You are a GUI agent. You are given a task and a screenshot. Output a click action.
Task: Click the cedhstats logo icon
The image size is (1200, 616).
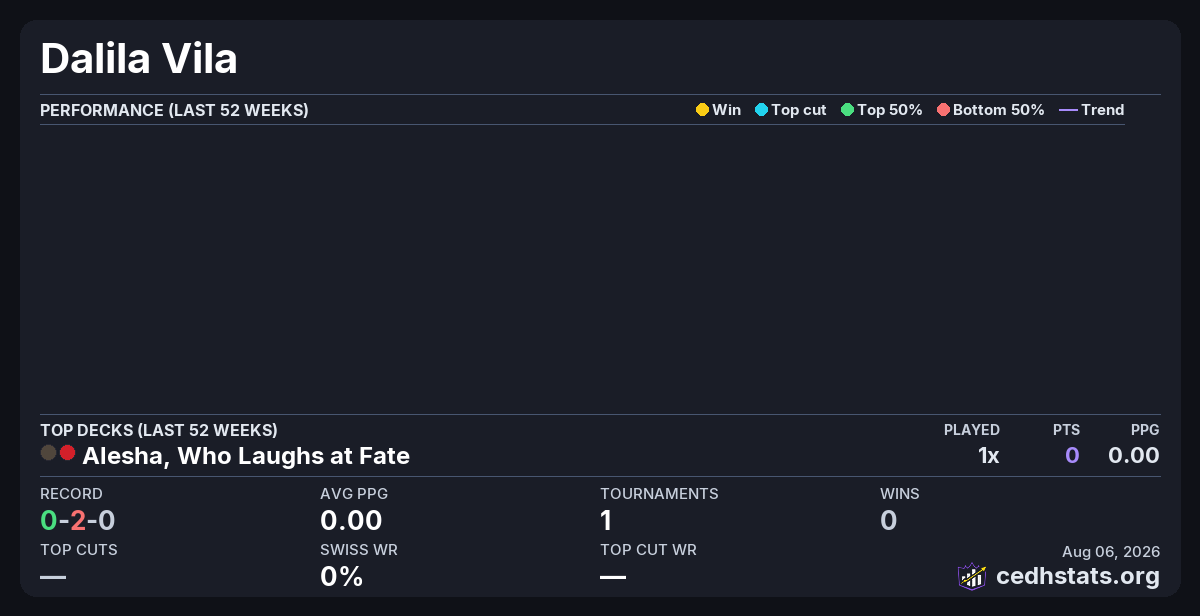(972, 576)
